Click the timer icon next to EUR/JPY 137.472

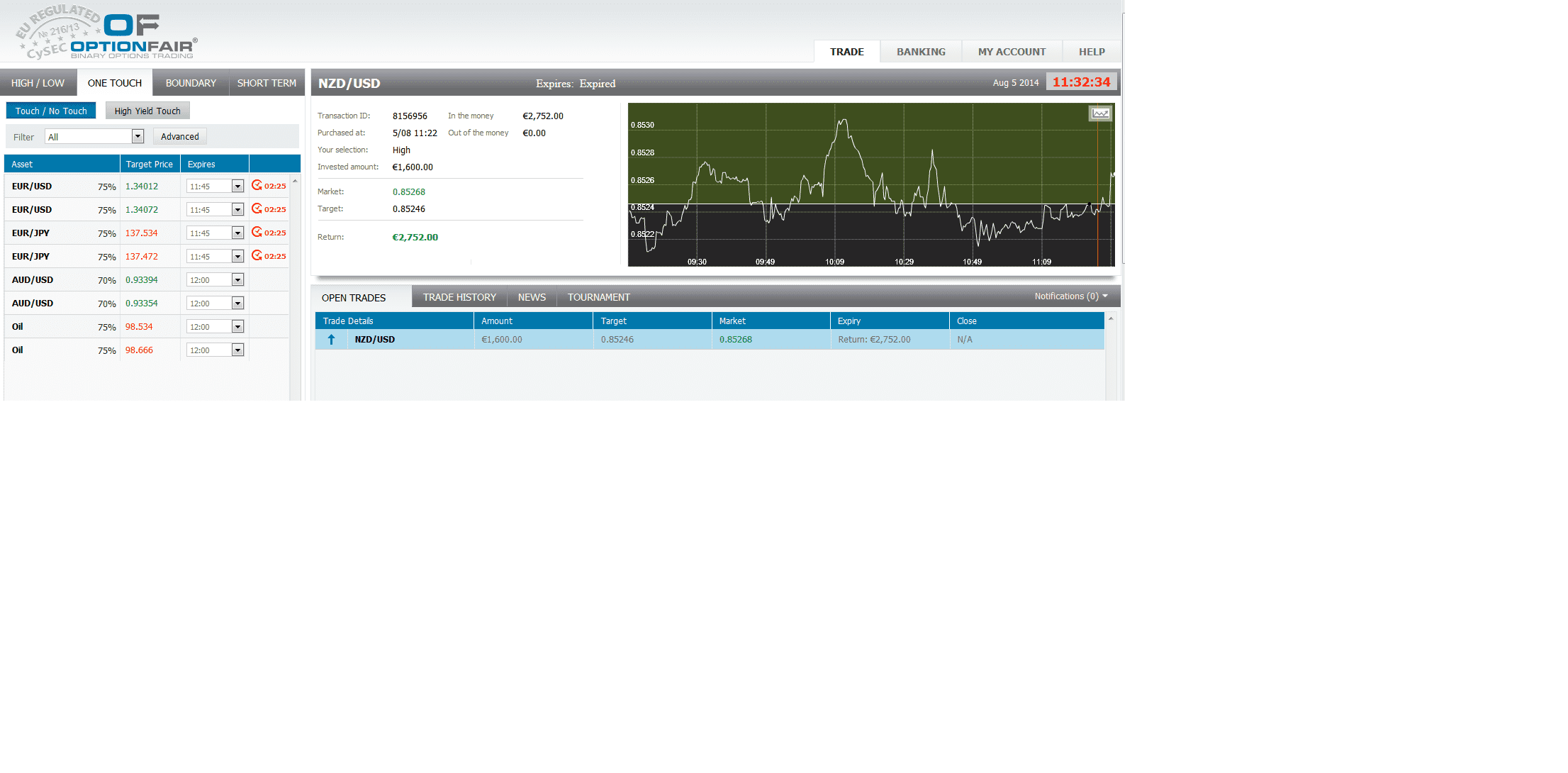pyautogui.click(x=257, y=255)
